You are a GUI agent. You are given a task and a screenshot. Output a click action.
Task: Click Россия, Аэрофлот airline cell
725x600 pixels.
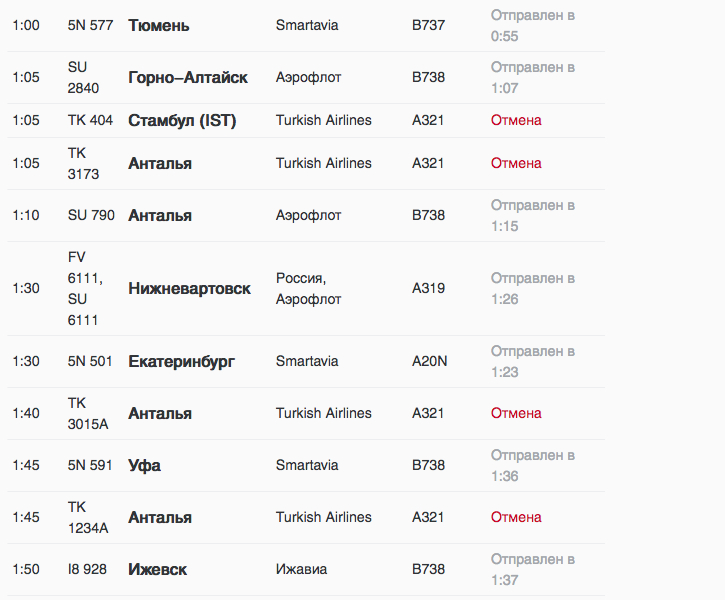[x=308, y=288]
